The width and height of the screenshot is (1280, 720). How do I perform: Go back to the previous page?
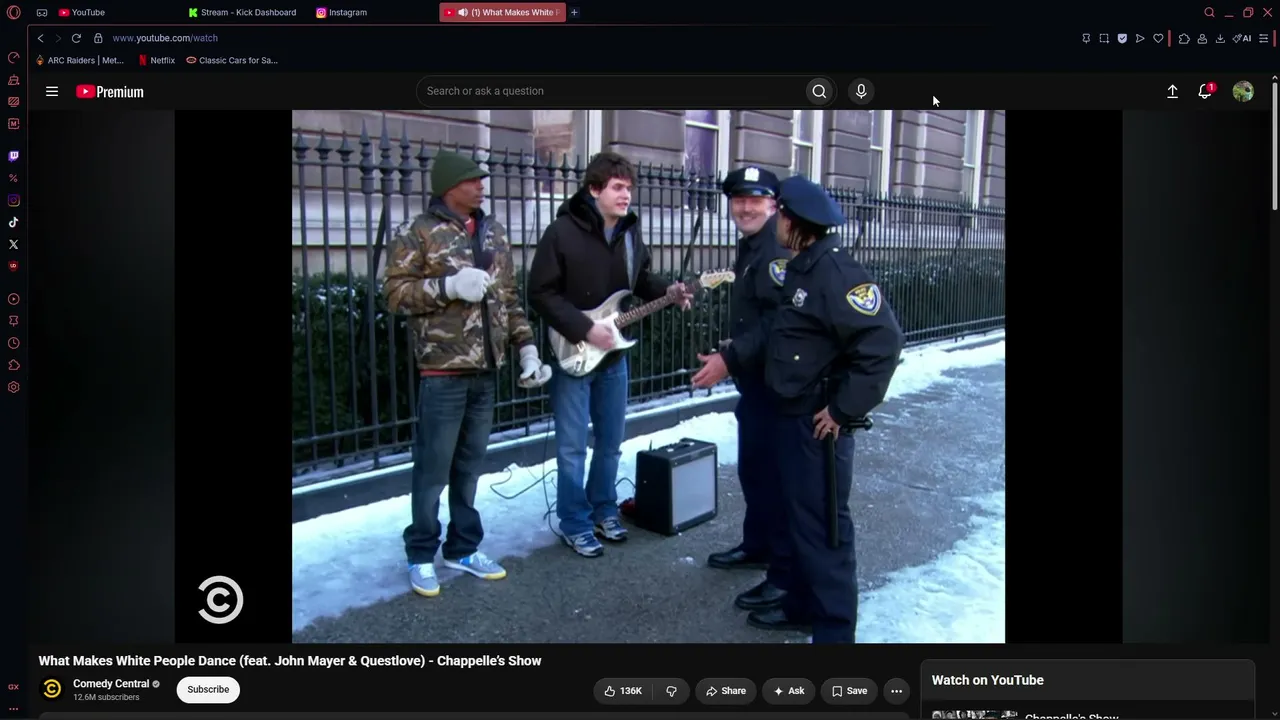[40, 38]
